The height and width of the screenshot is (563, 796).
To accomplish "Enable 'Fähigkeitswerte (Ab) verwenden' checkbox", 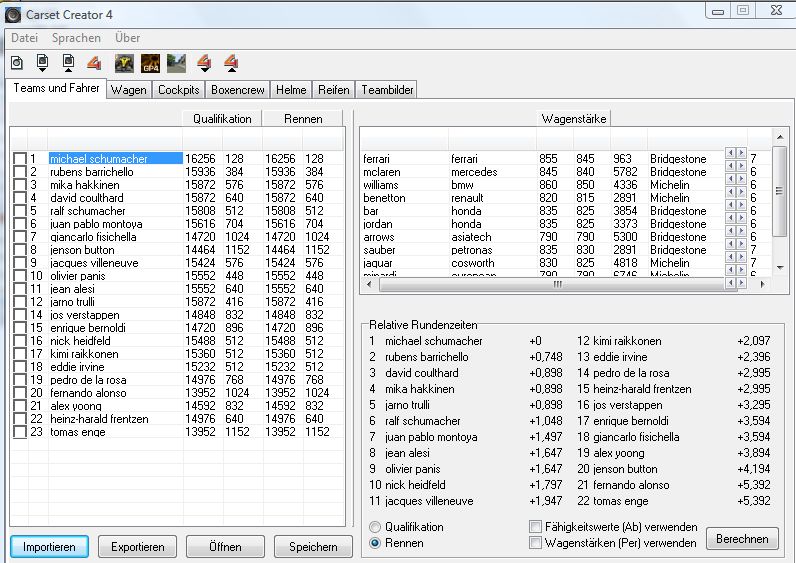I will point(536,527).
